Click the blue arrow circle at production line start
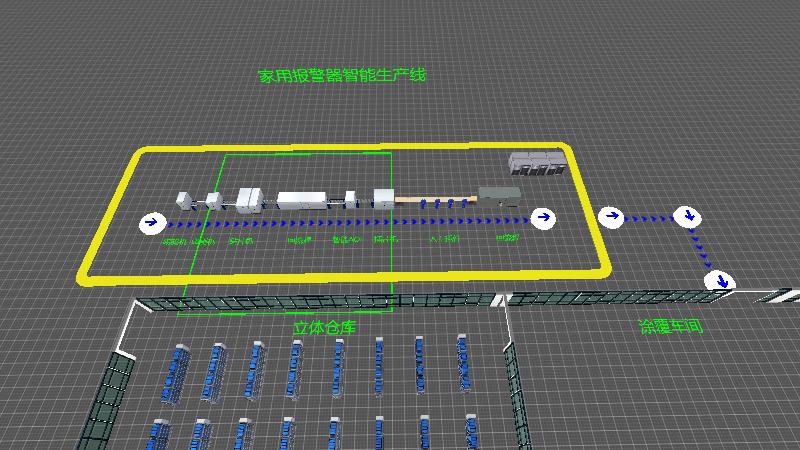800x450 pixels. point(150,222)
